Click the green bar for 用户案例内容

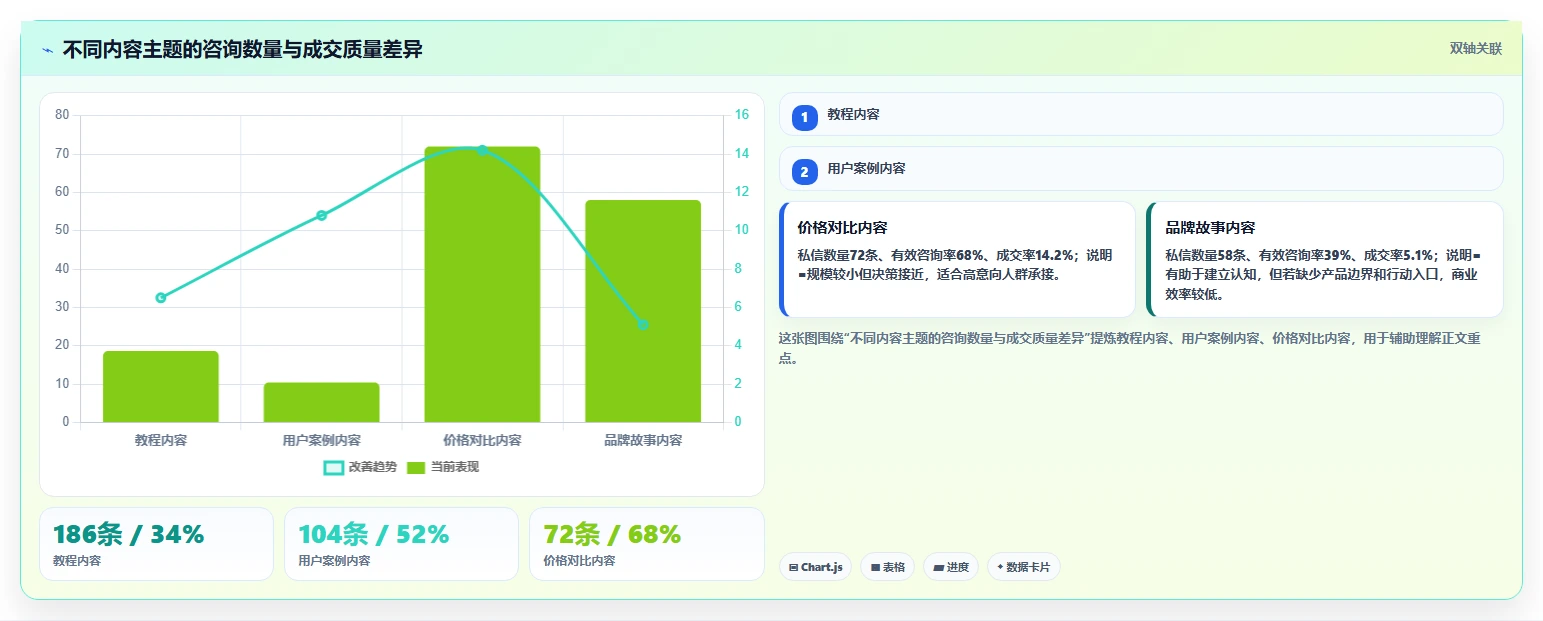pos(321,402)
